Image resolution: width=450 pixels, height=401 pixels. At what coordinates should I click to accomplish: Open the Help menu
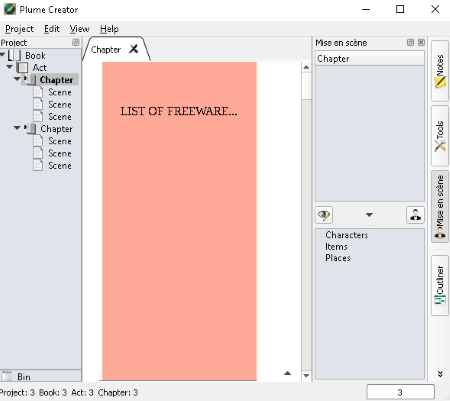click(109, 29)
